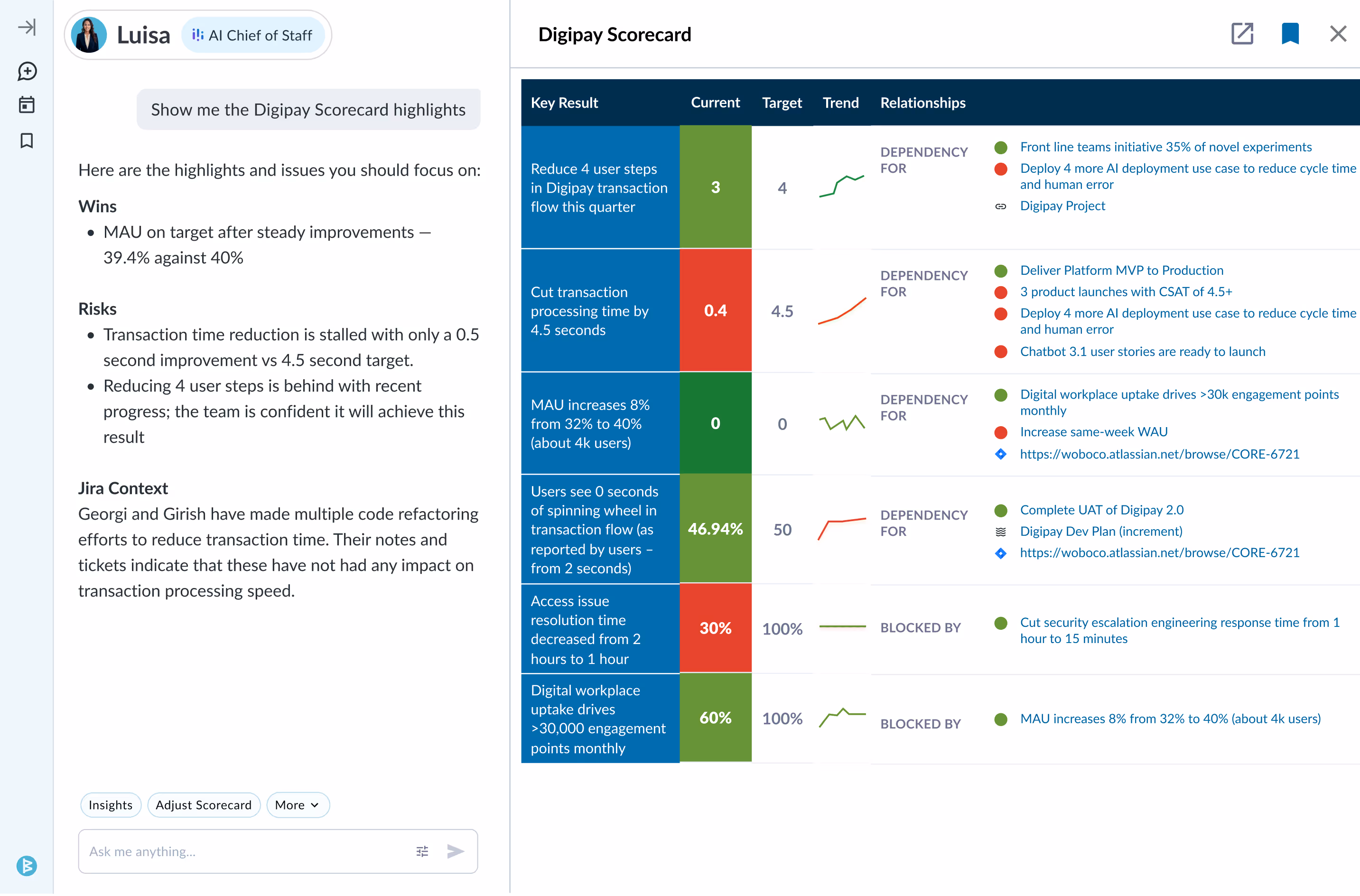Click inside the Ask me anything input field
This screenshot has width=1360, height=896.
click(x=229, y=851)
